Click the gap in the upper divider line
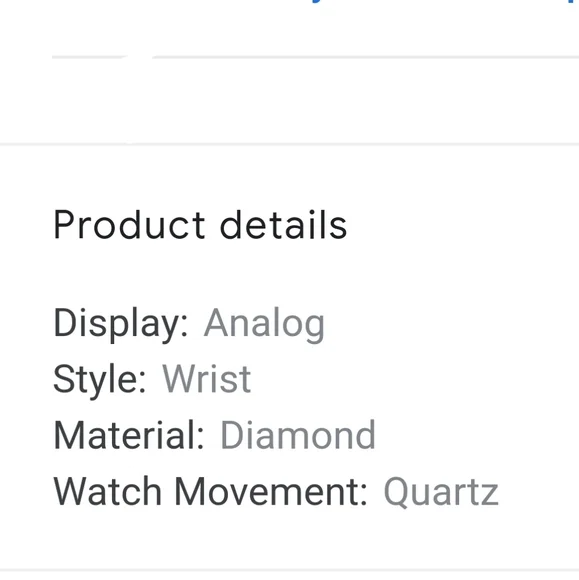579x580 pixels. [x=140, y=57]
